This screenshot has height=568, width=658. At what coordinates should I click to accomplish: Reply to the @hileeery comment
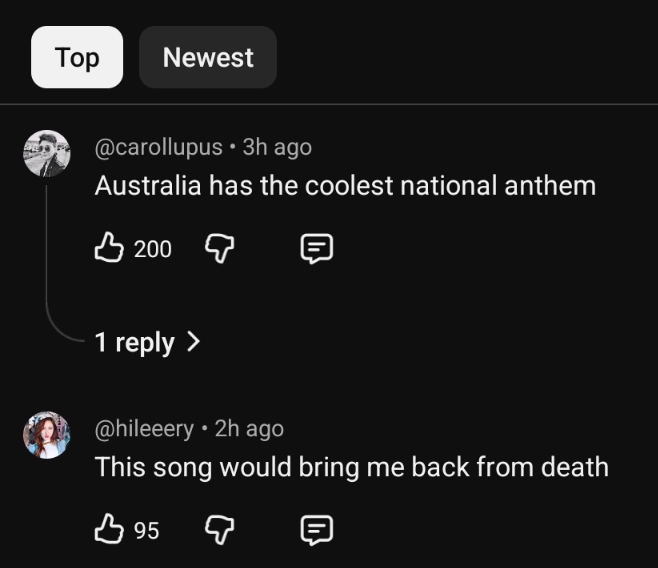click(316, 530)
